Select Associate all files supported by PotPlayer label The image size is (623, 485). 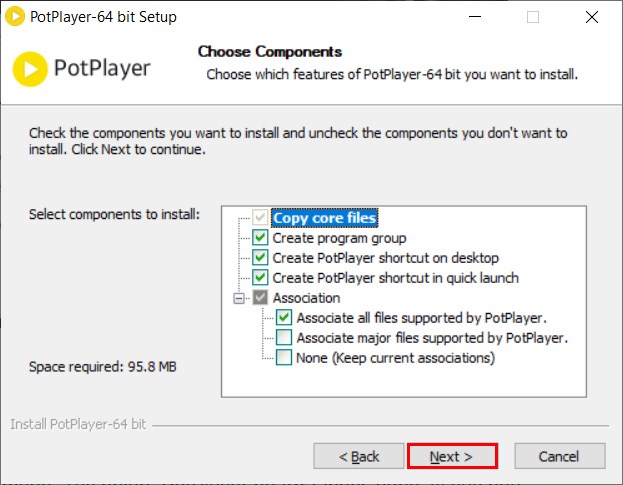pyautogui.click(x=422, y=318)
